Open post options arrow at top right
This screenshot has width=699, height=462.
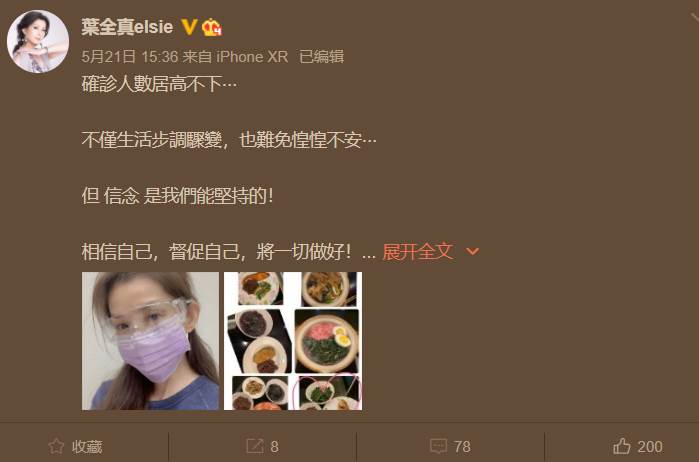695,18
